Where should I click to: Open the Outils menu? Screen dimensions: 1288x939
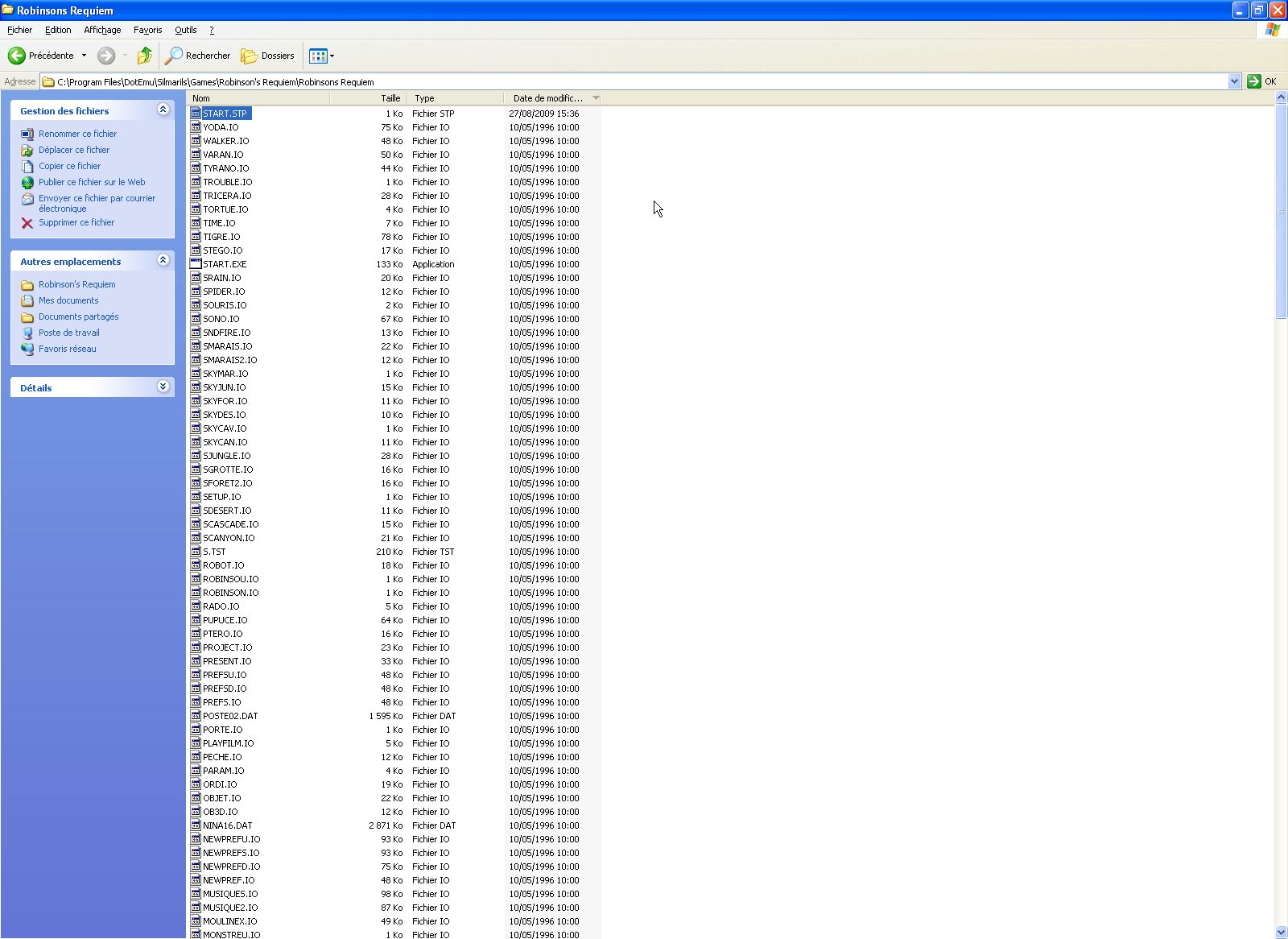185,30
